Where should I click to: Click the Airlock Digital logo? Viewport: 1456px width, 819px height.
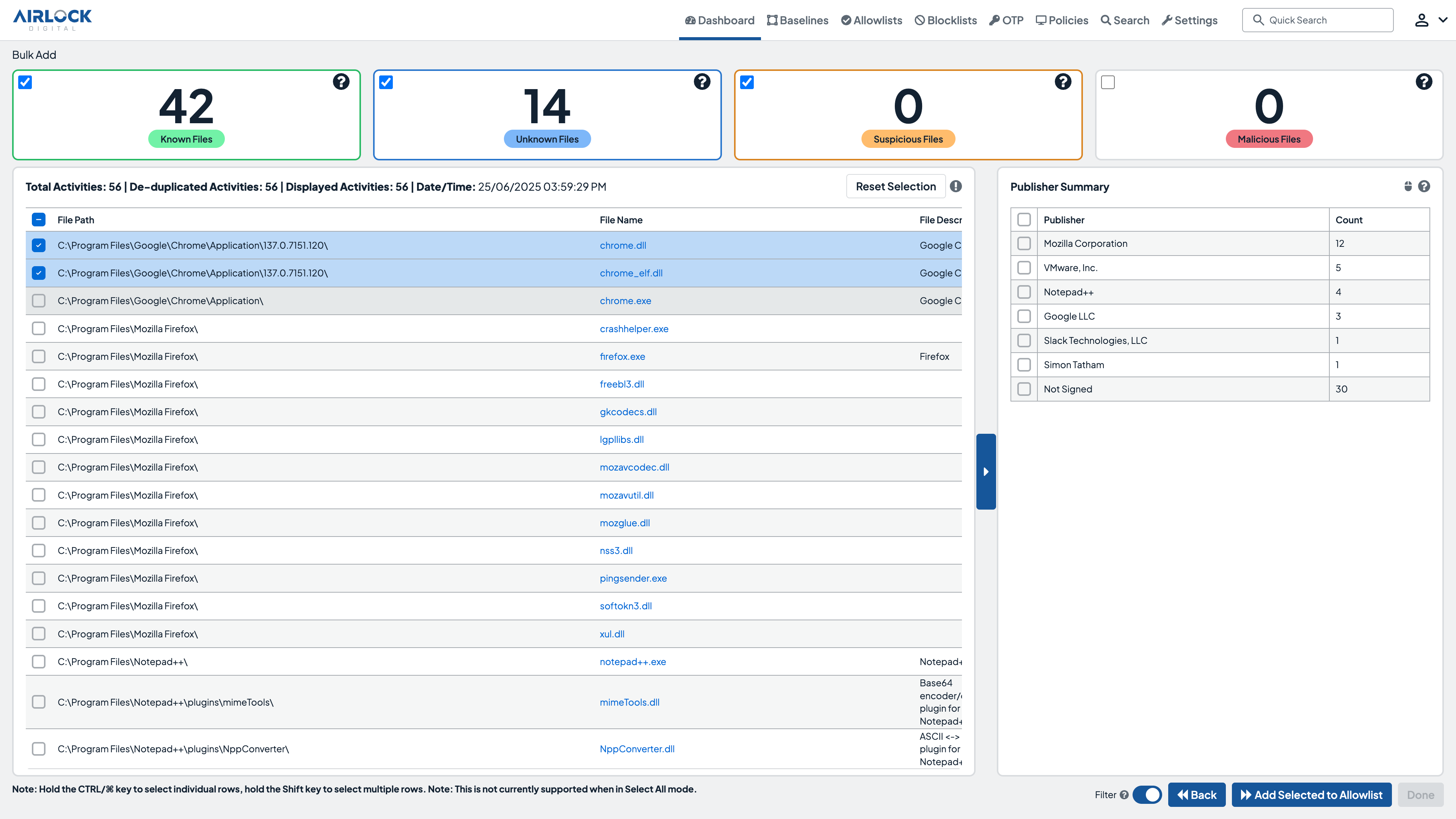(52, 20)
